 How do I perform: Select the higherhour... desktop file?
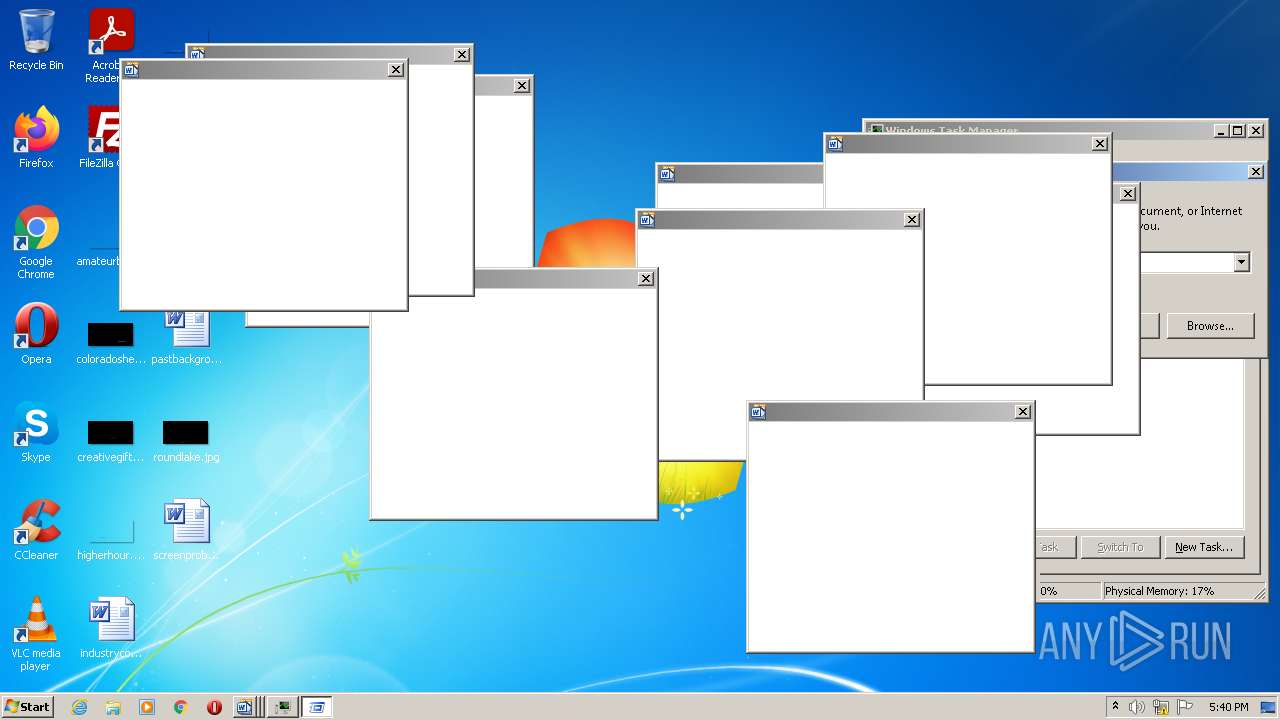111,539
